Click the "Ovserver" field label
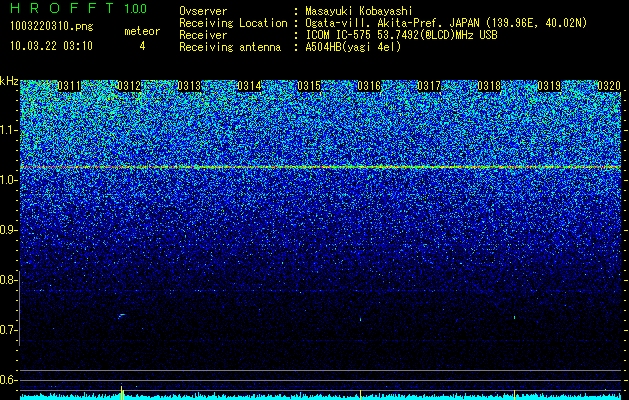The width and height of the screenshot is (629, 400). point(203,11)
